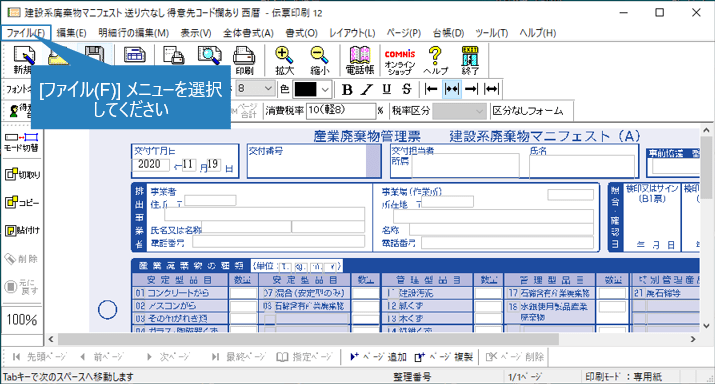This screenshot has height=385, width=716.
Task: Open the ヘルプ(H) menu
Action: click(x=537, y=33)
